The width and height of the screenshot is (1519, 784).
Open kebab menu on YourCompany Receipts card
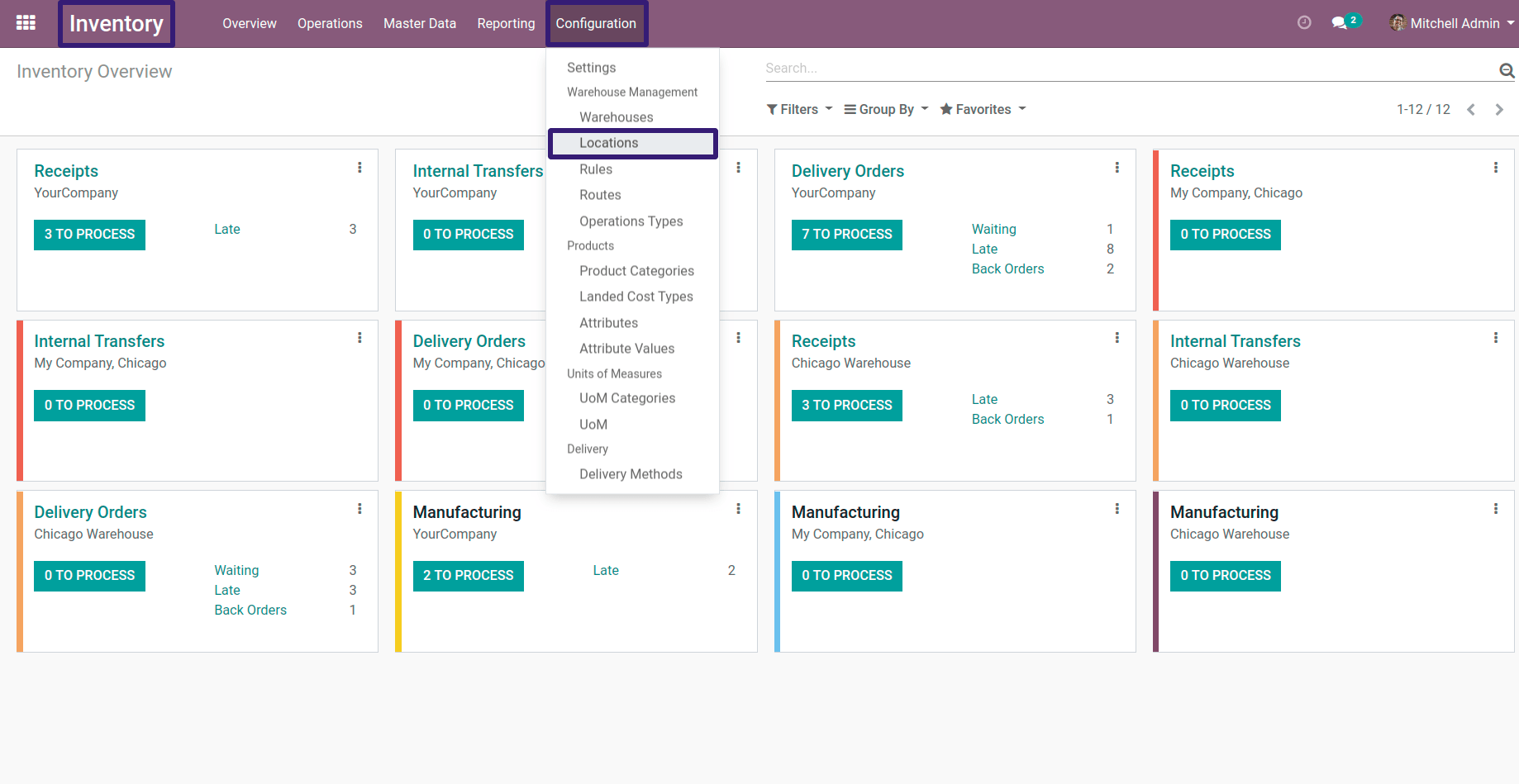360,168
